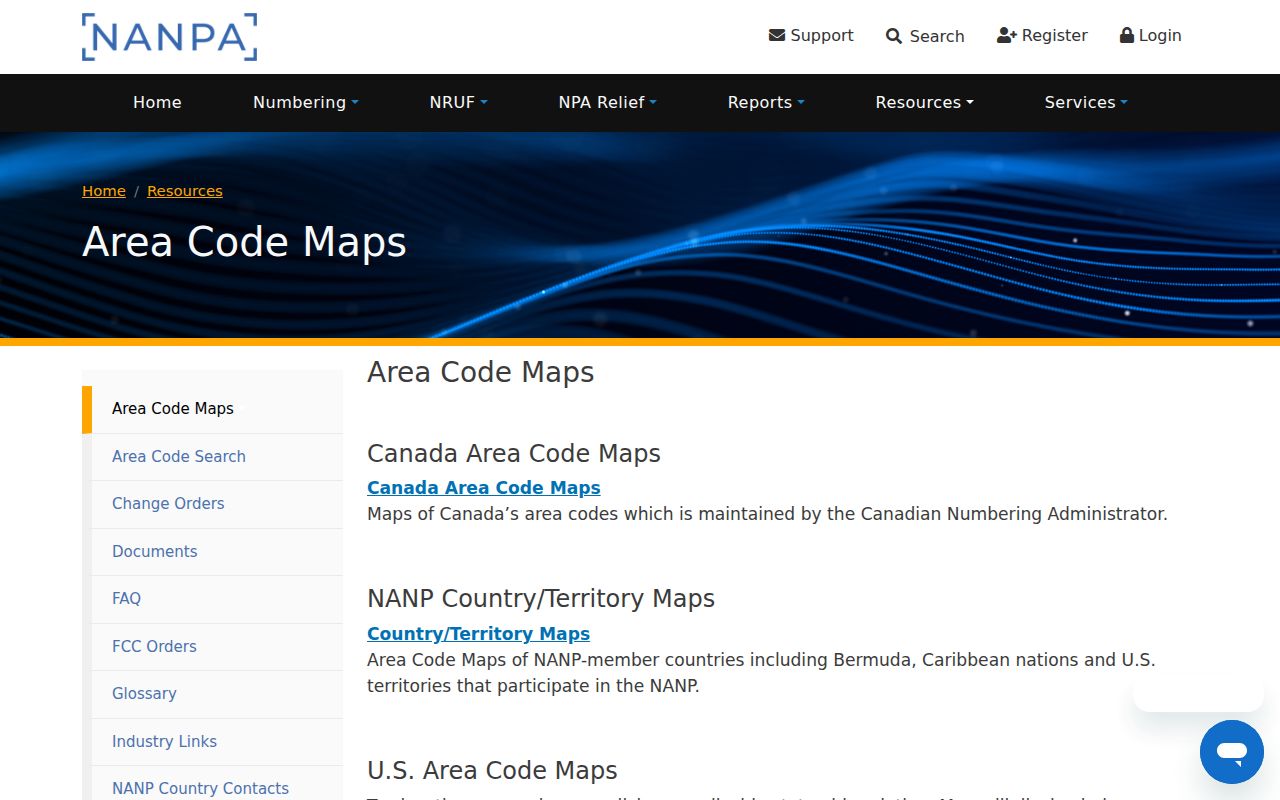Image resolution: width=1280 pixels, height=800 pixels.
Task: Expand the NPA Relief dropdown menu
Action: pyautogui.click(x=607, y=102)
